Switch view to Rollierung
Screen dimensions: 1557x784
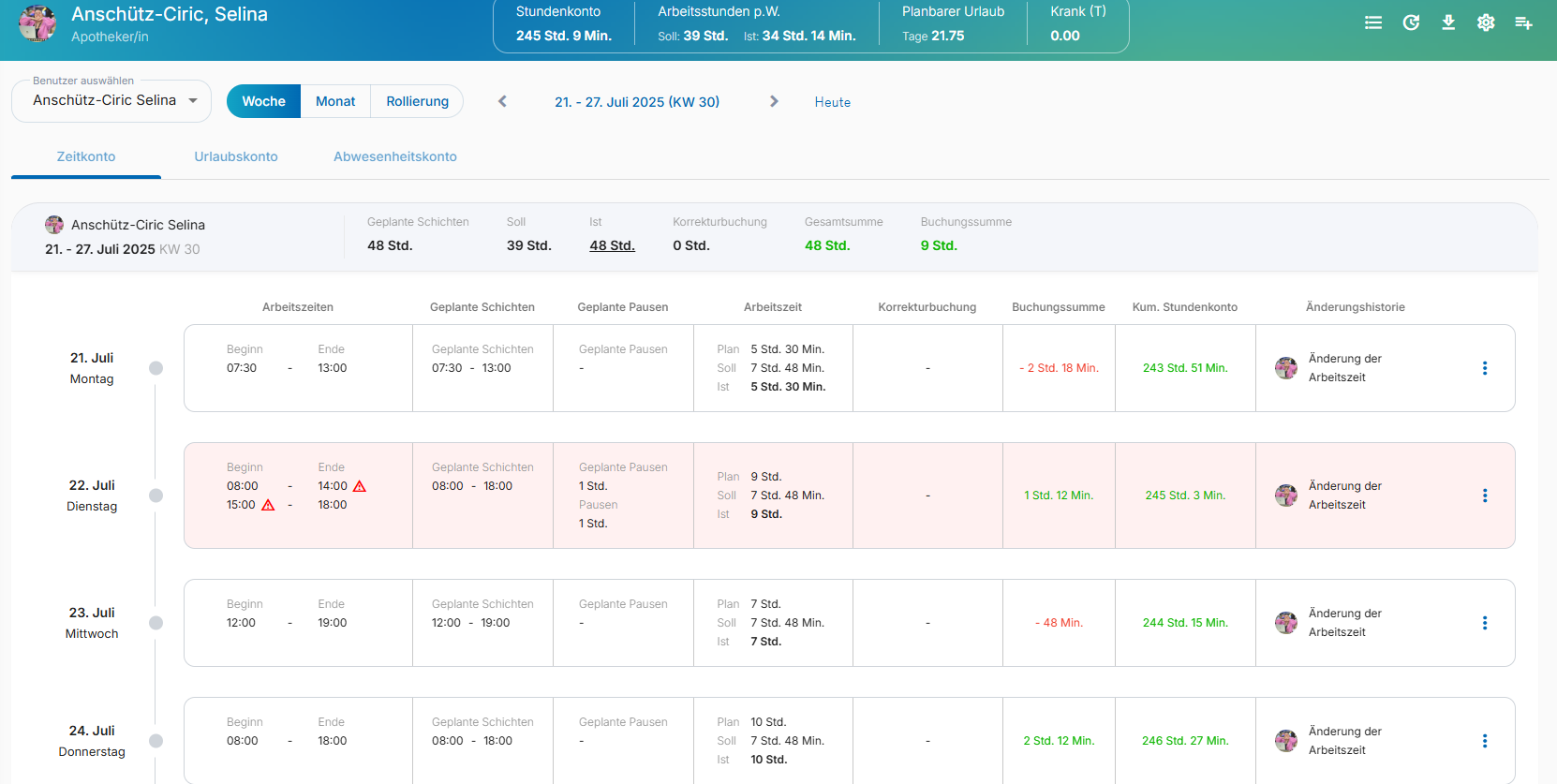[417, 101]
